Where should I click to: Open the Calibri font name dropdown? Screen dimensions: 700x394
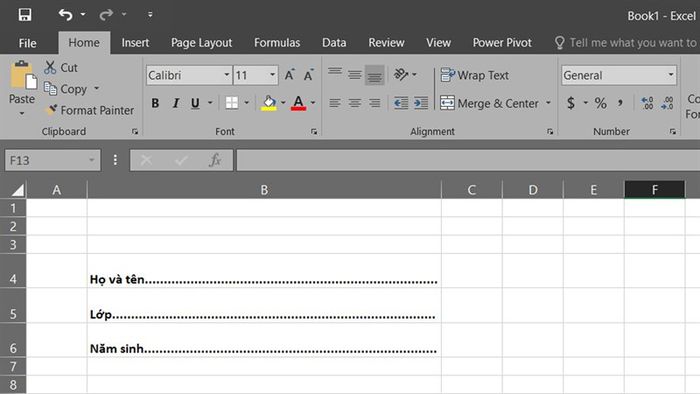pos(226,75)
